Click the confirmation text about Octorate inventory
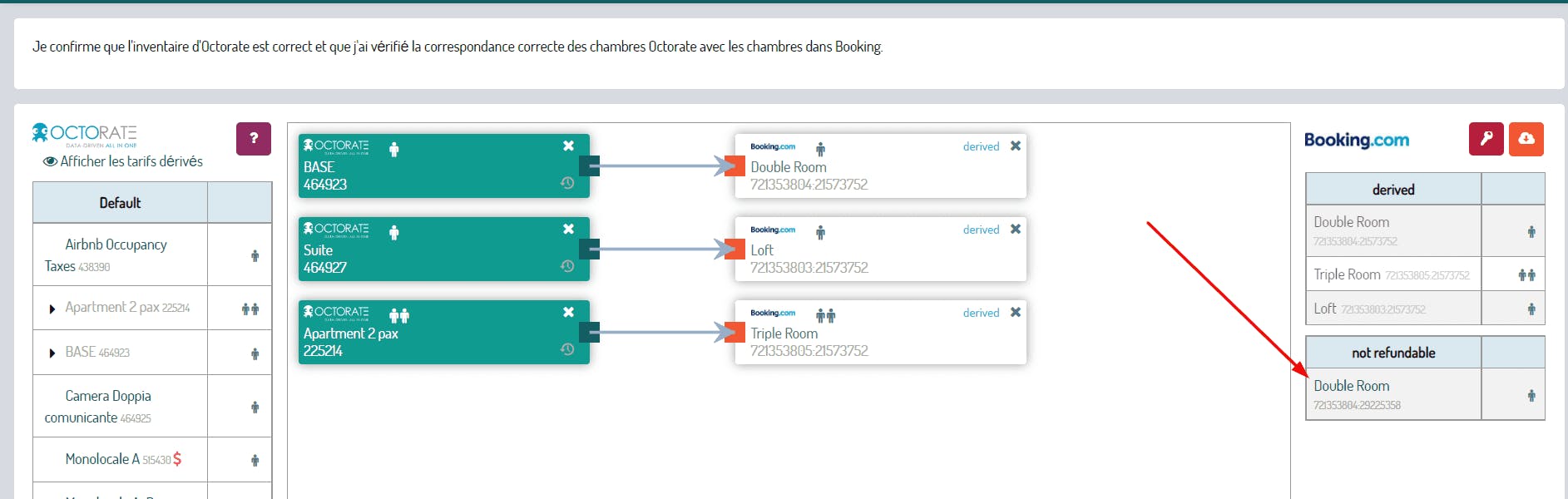The height and width of the screenshot is (499, 1568). pyautogui.click(x=457, y=47)
